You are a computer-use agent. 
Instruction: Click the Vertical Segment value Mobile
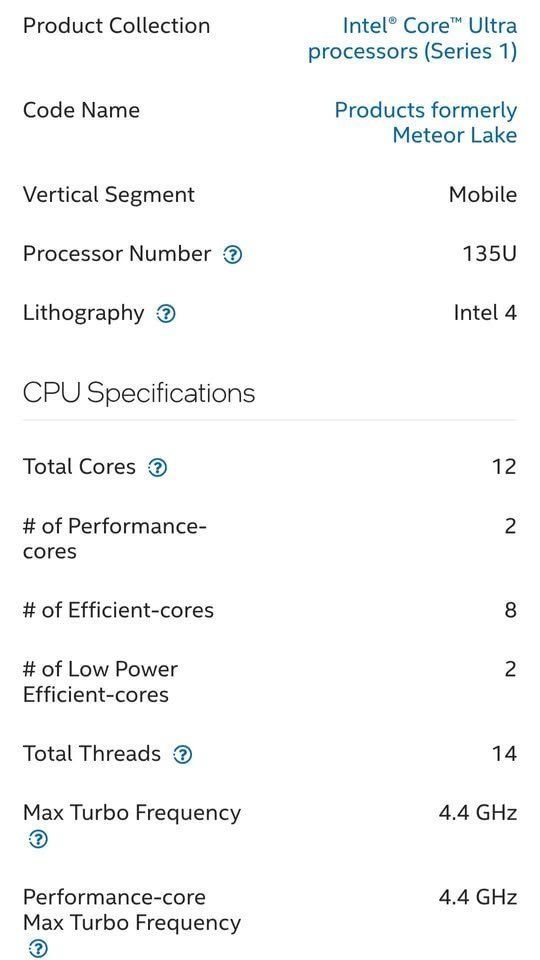coord(482,195)
